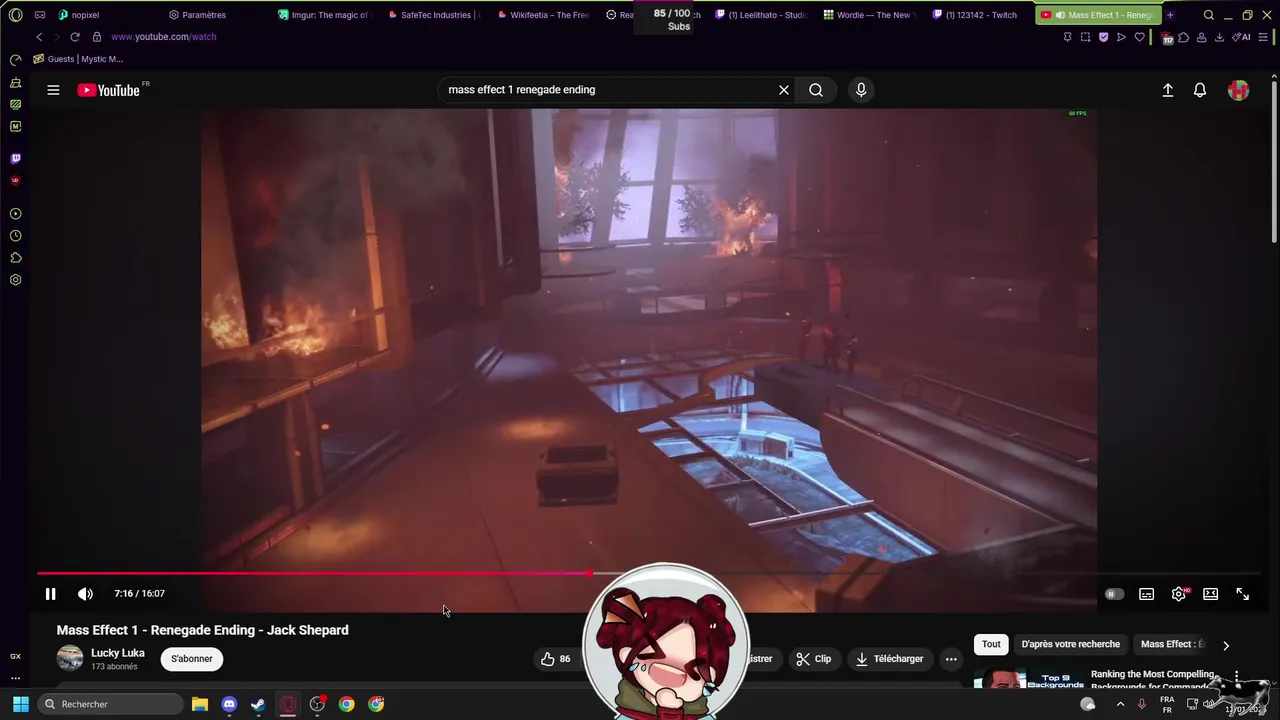Pause the video playback

coord(50,594)
